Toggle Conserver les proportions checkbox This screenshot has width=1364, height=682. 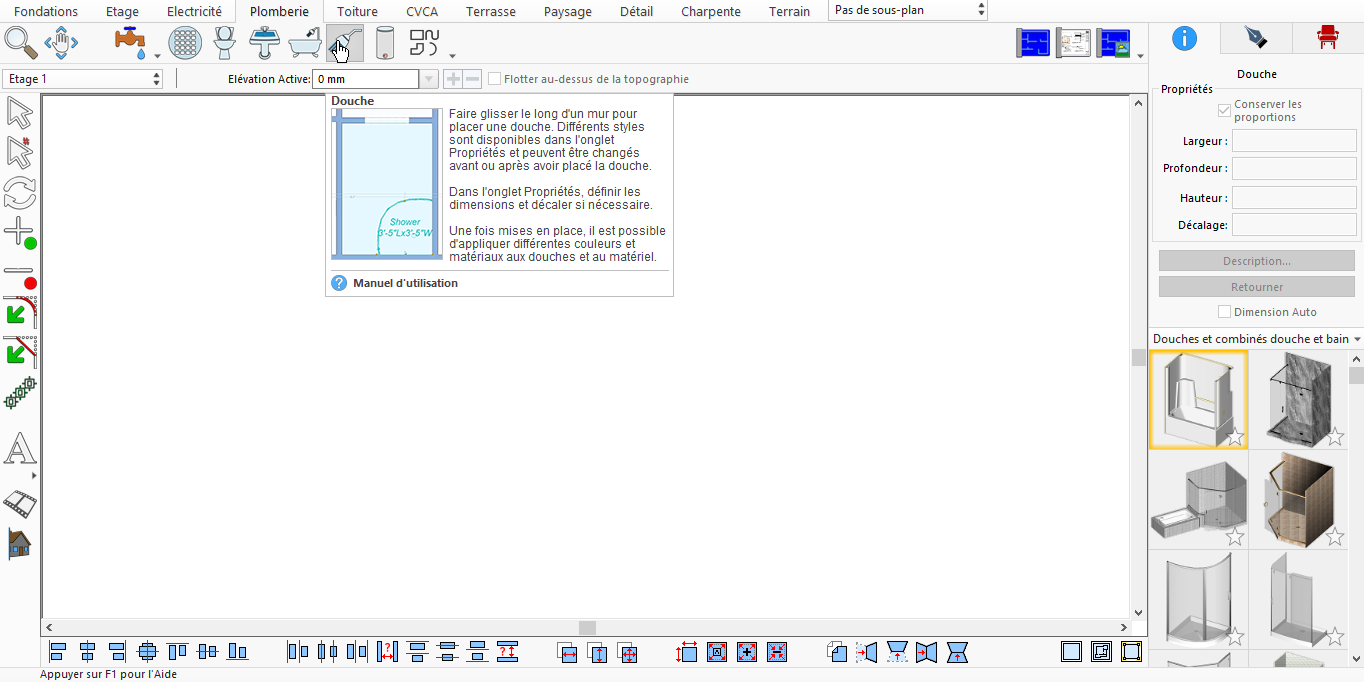point(1224,110)
